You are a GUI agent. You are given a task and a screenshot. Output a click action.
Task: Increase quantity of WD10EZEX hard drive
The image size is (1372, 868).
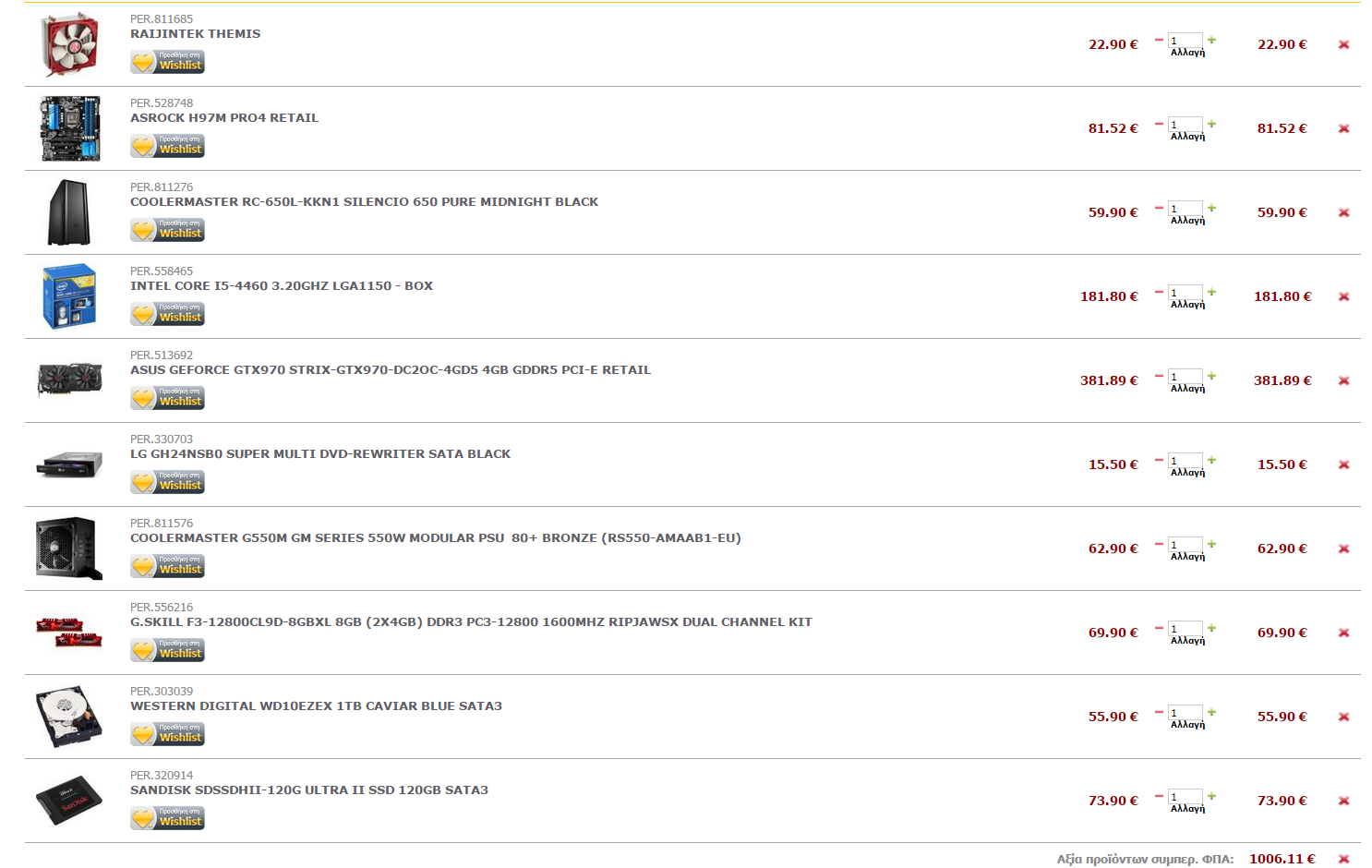point(1211,712)
